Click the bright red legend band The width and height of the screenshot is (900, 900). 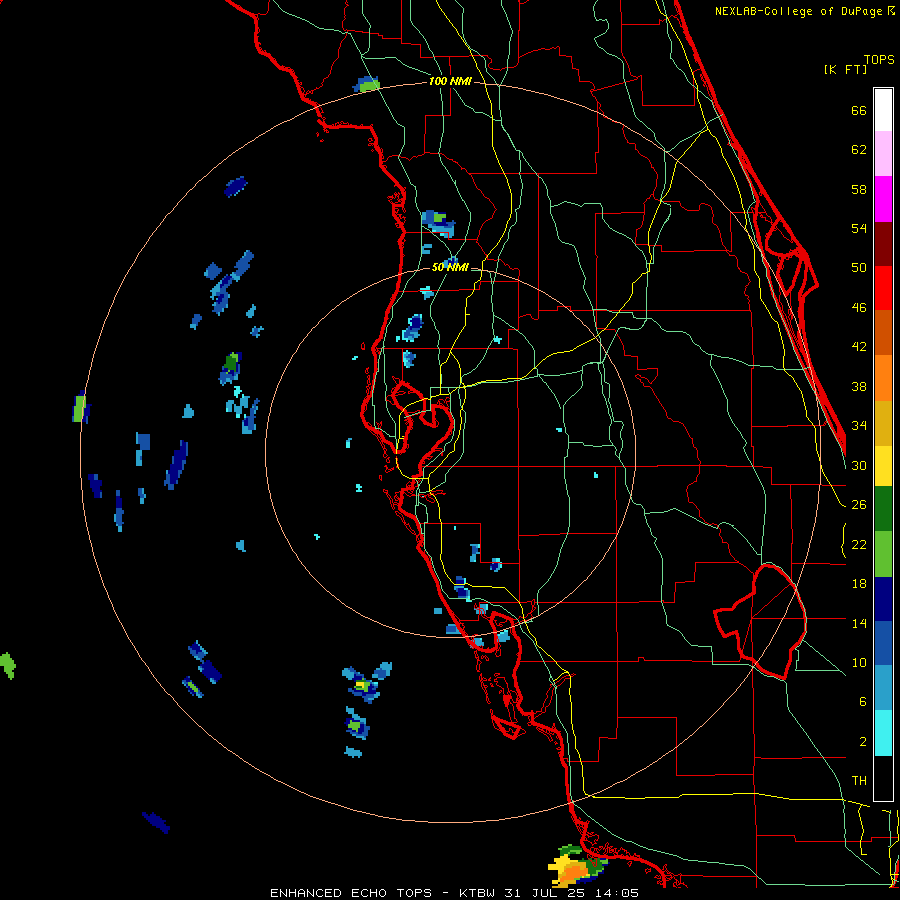pyautogui.click(x=883, y=288)
